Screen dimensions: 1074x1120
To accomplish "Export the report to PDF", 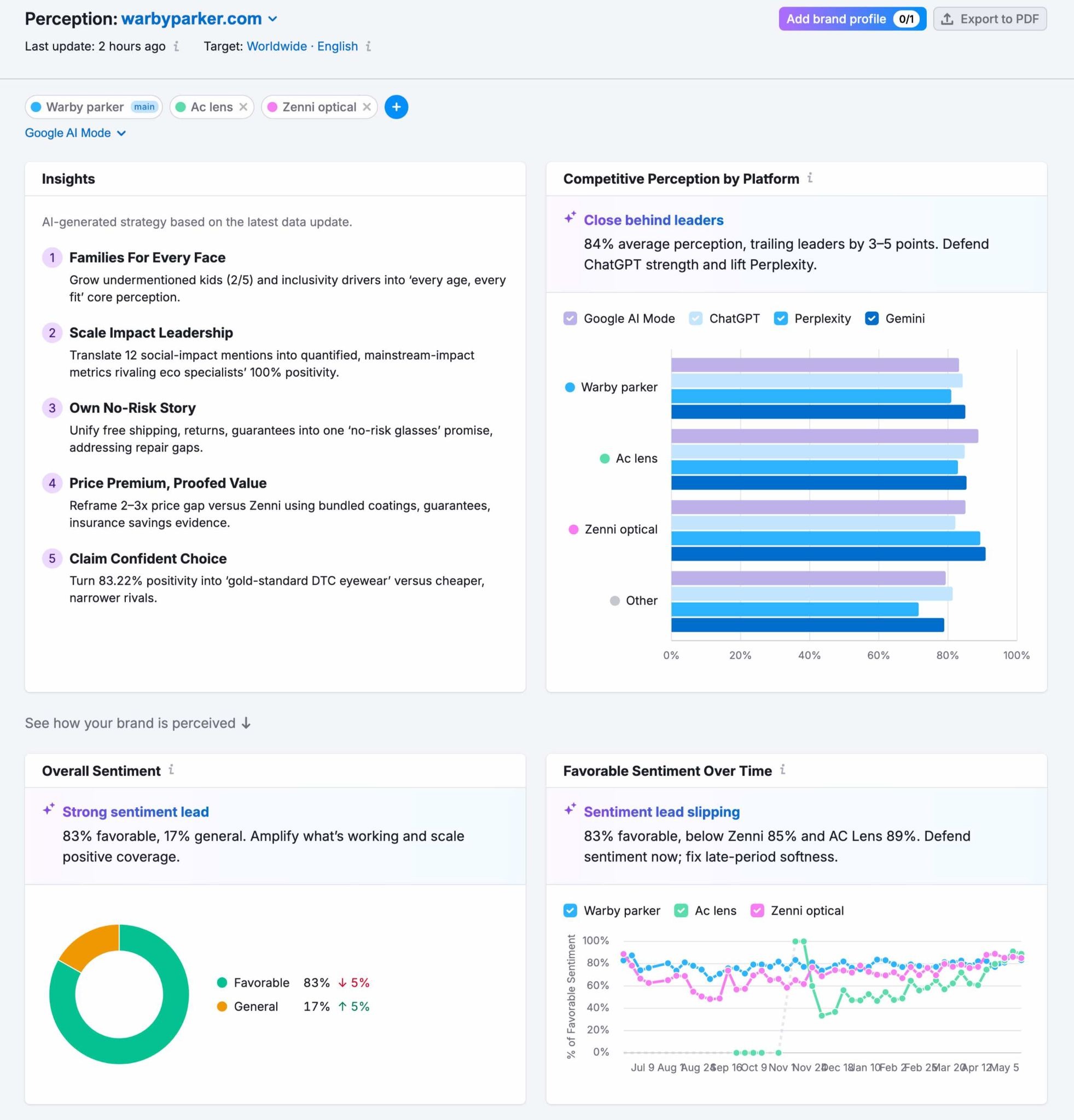I will tap(990, 19).
